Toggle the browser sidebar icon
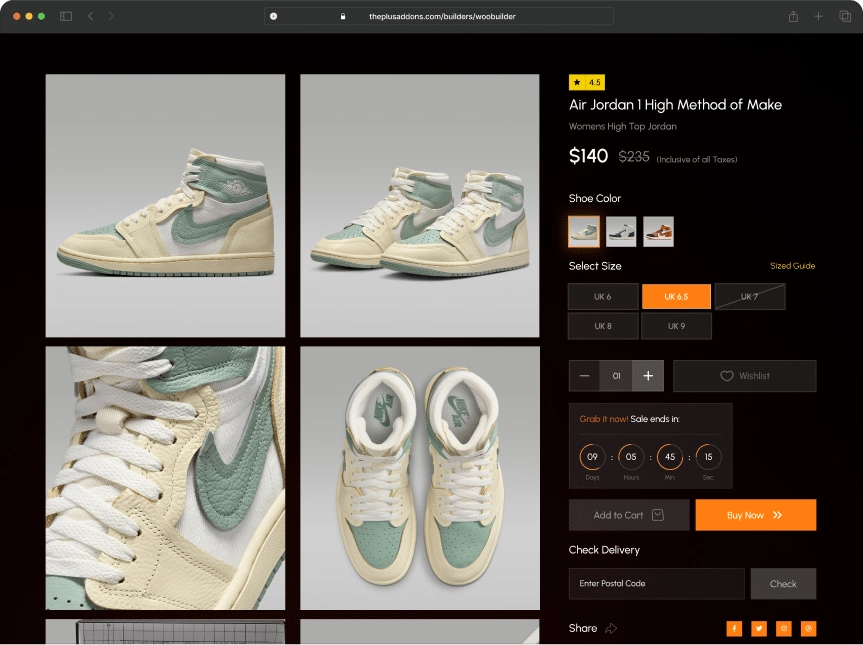863x645 pixels. coord(65,16)
